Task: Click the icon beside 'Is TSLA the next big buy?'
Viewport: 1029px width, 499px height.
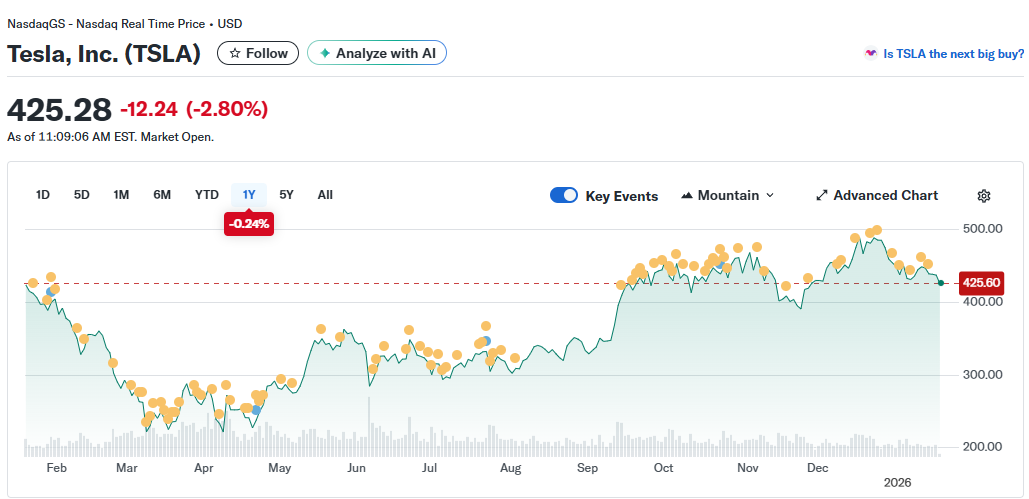Action: (871, 54)
